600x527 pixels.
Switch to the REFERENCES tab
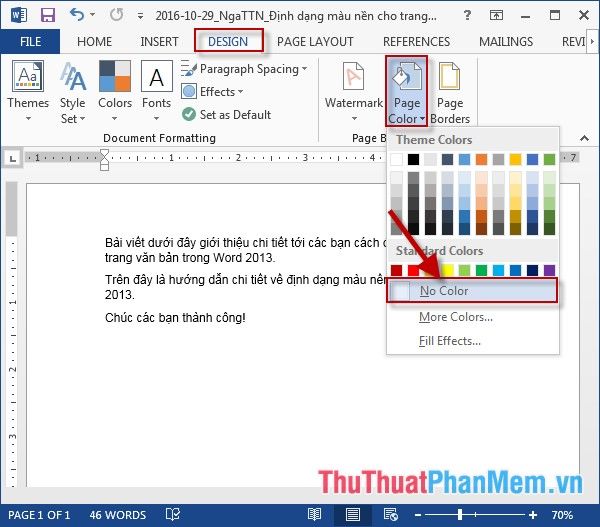click(416, 41)
